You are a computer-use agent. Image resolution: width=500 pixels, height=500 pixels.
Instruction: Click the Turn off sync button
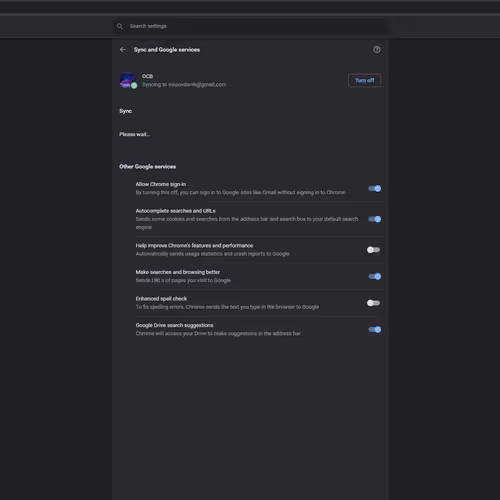(364, 80)
